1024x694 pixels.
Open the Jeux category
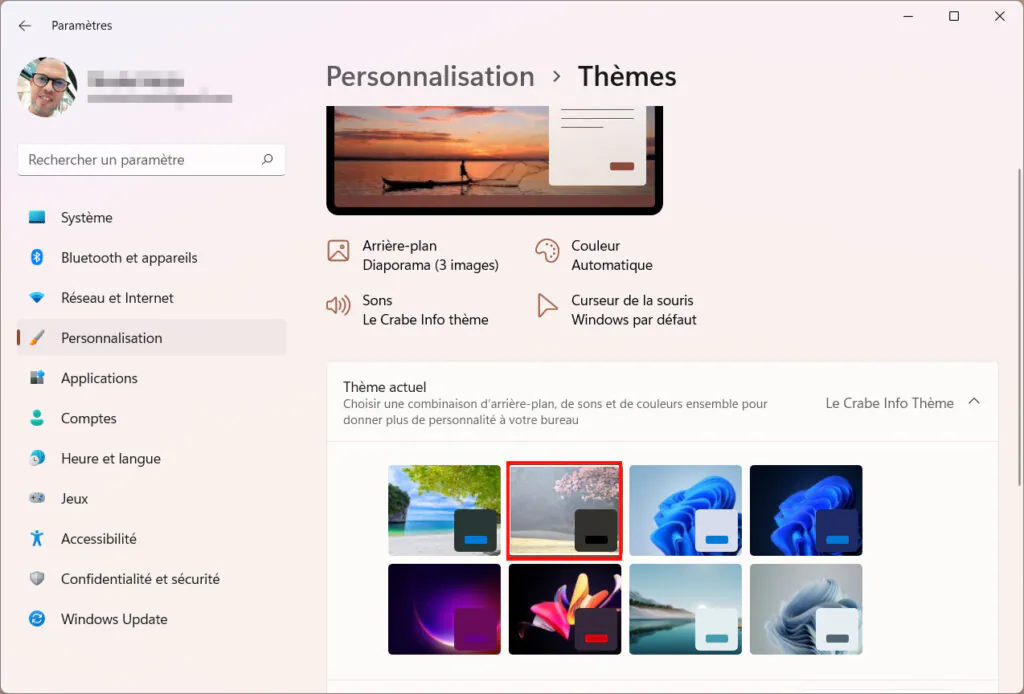152,498
